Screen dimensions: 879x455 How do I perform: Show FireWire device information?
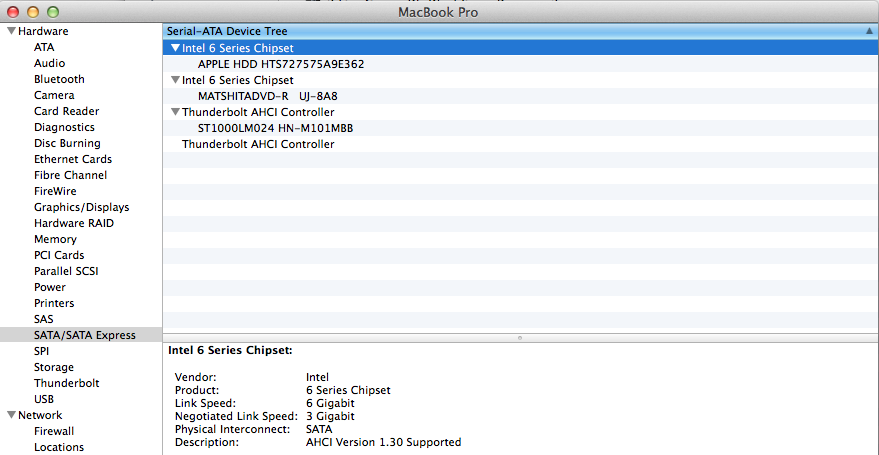tap(55, 191)
